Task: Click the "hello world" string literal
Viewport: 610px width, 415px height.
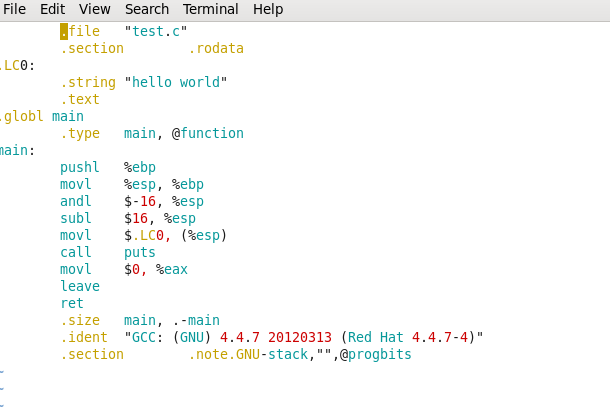Action: click(x=175, y=82)
